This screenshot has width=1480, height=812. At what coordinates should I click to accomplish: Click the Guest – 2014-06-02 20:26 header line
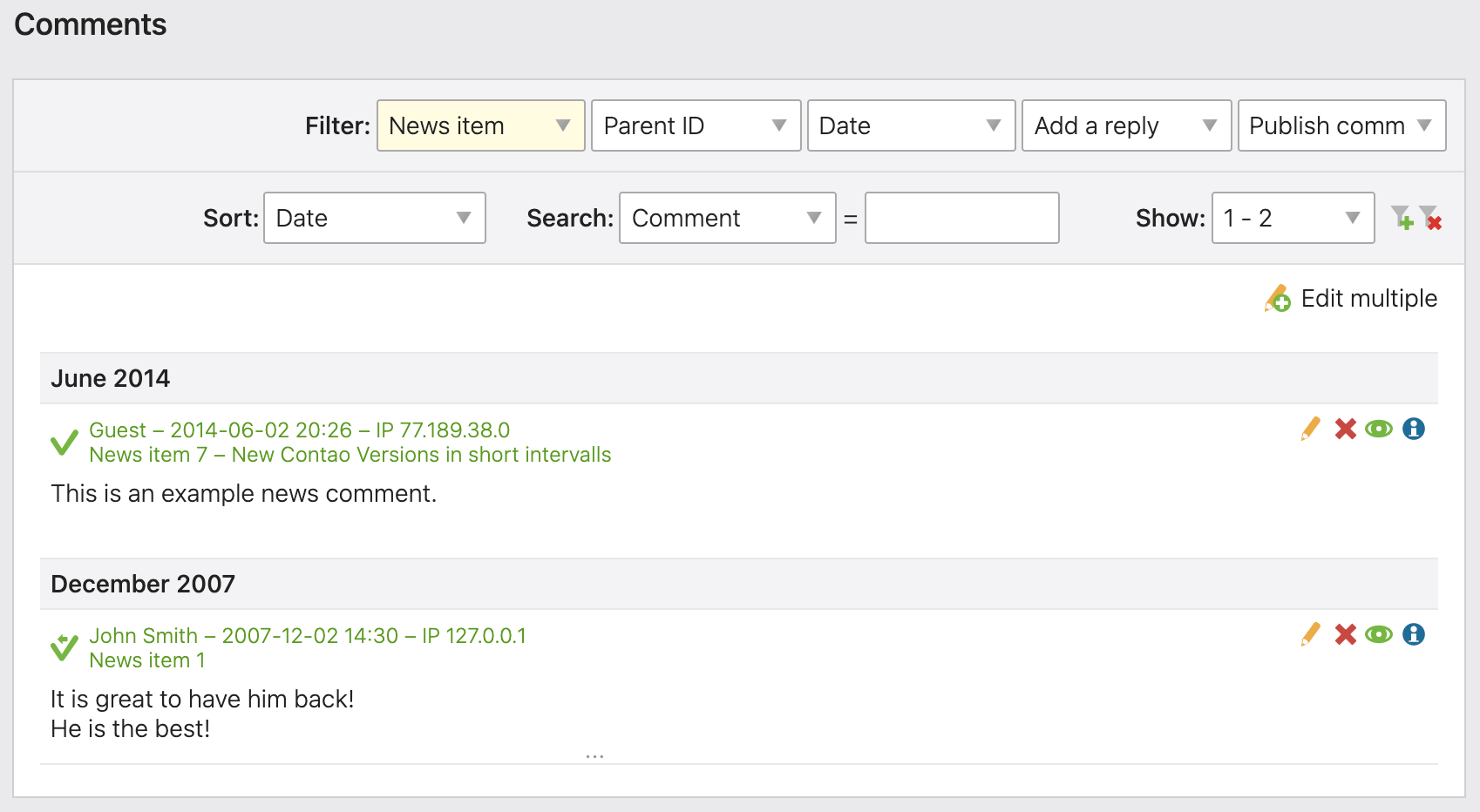coord(300,430)
